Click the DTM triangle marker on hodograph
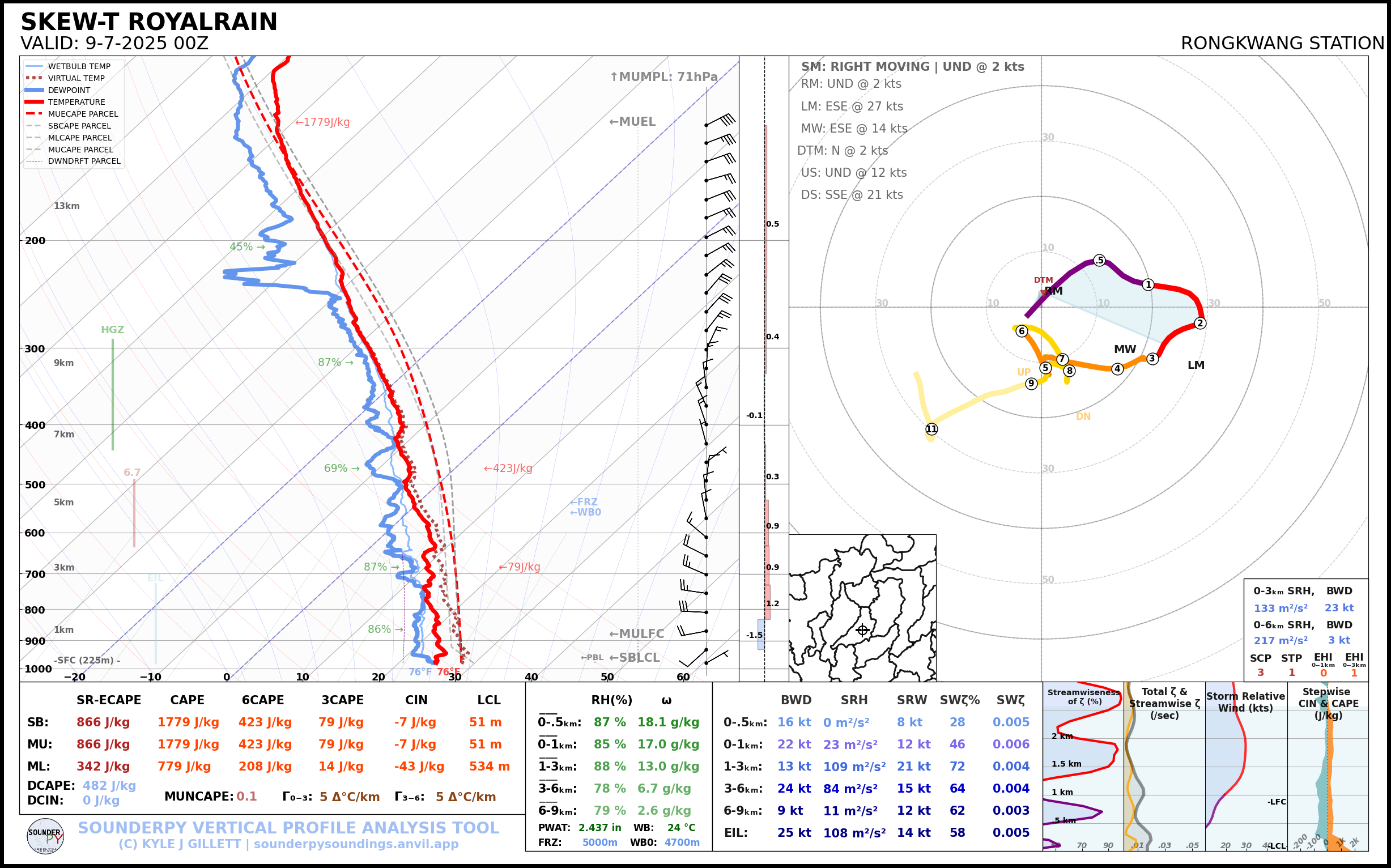Screen dimensions: 1391x868 tap(1044, 293)
